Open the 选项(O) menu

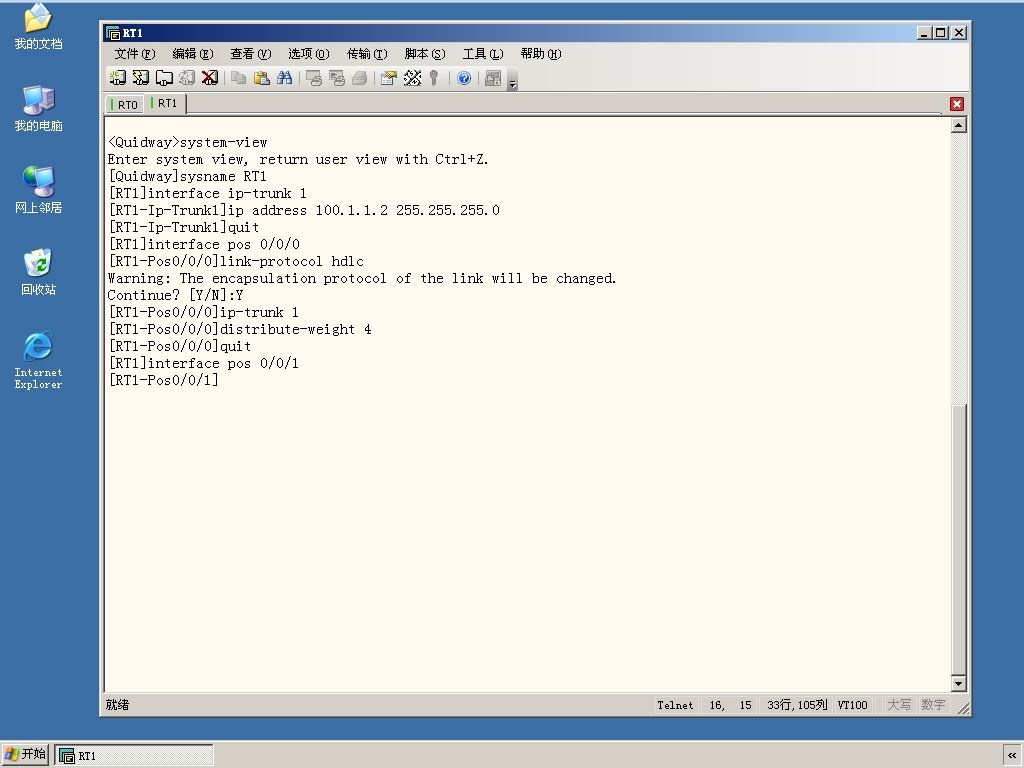pyautogui.click(x=309, y=54)
